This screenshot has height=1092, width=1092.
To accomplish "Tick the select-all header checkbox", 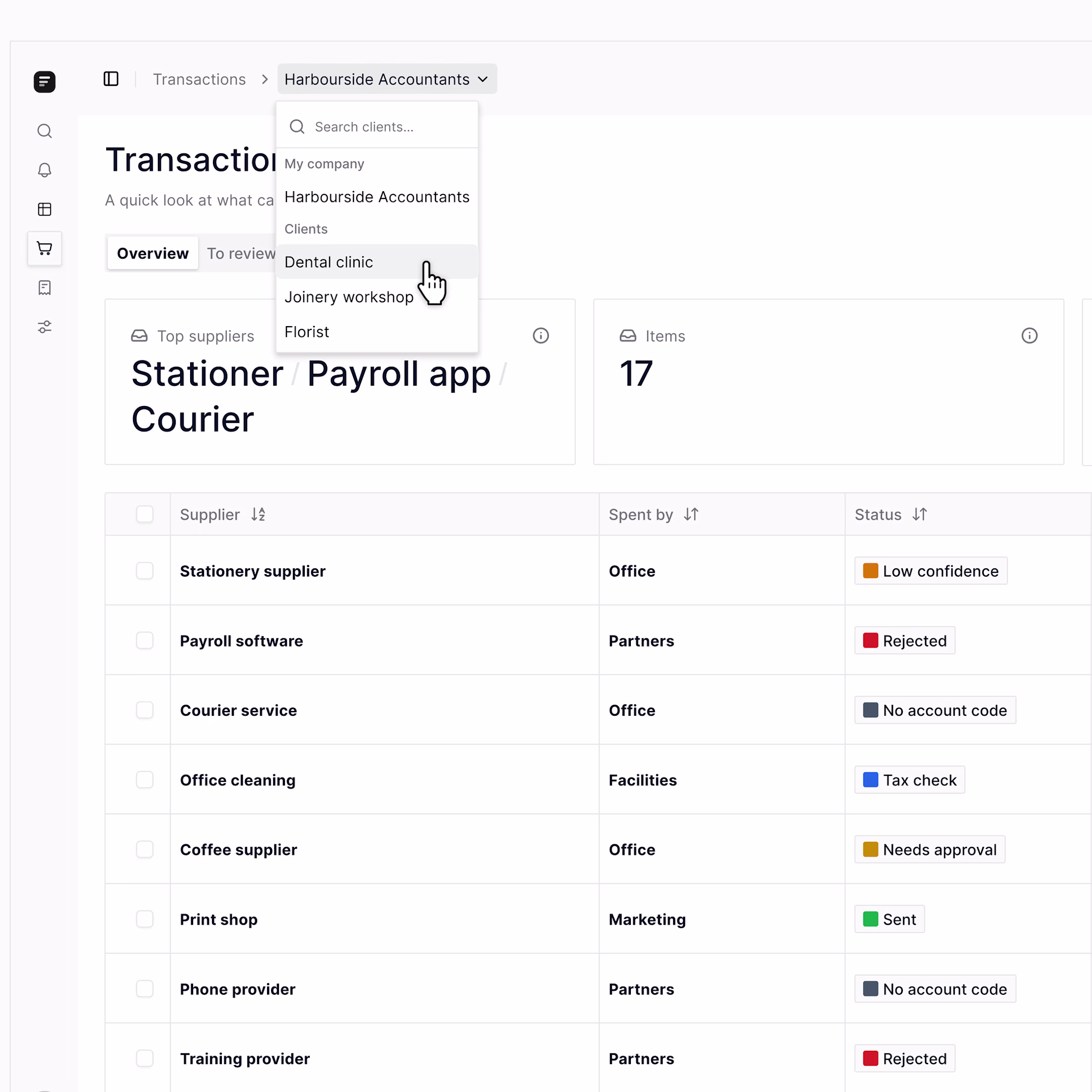I will tap(145, 514).
